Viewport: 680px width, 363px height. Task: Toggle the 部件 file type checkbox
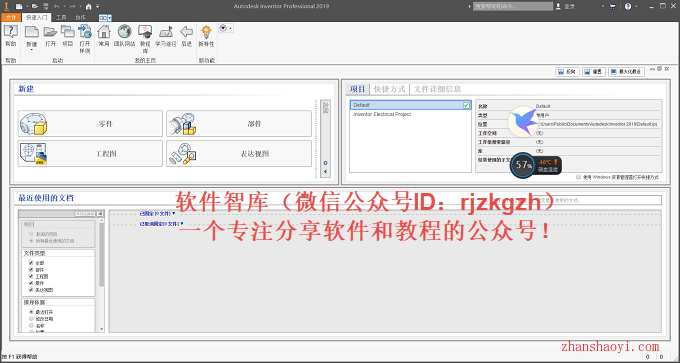pos(31,269)
